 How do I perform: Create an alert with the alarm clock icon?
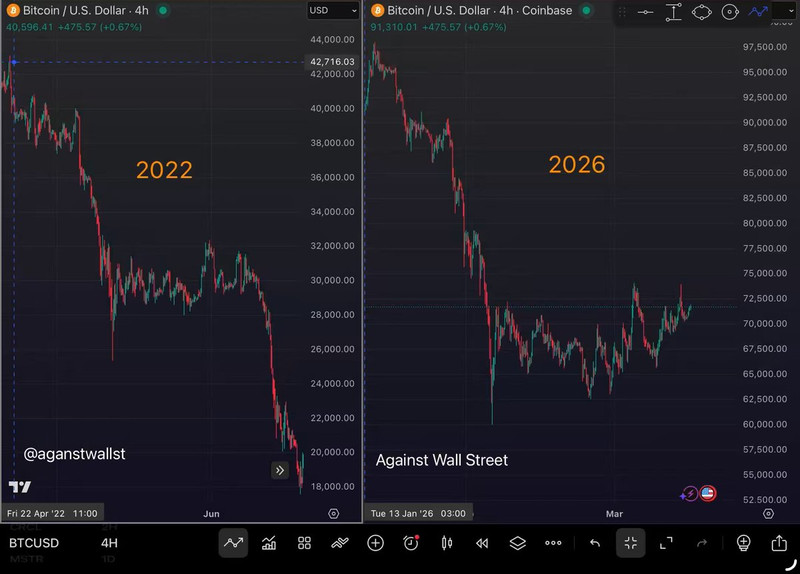coord(411,543)
